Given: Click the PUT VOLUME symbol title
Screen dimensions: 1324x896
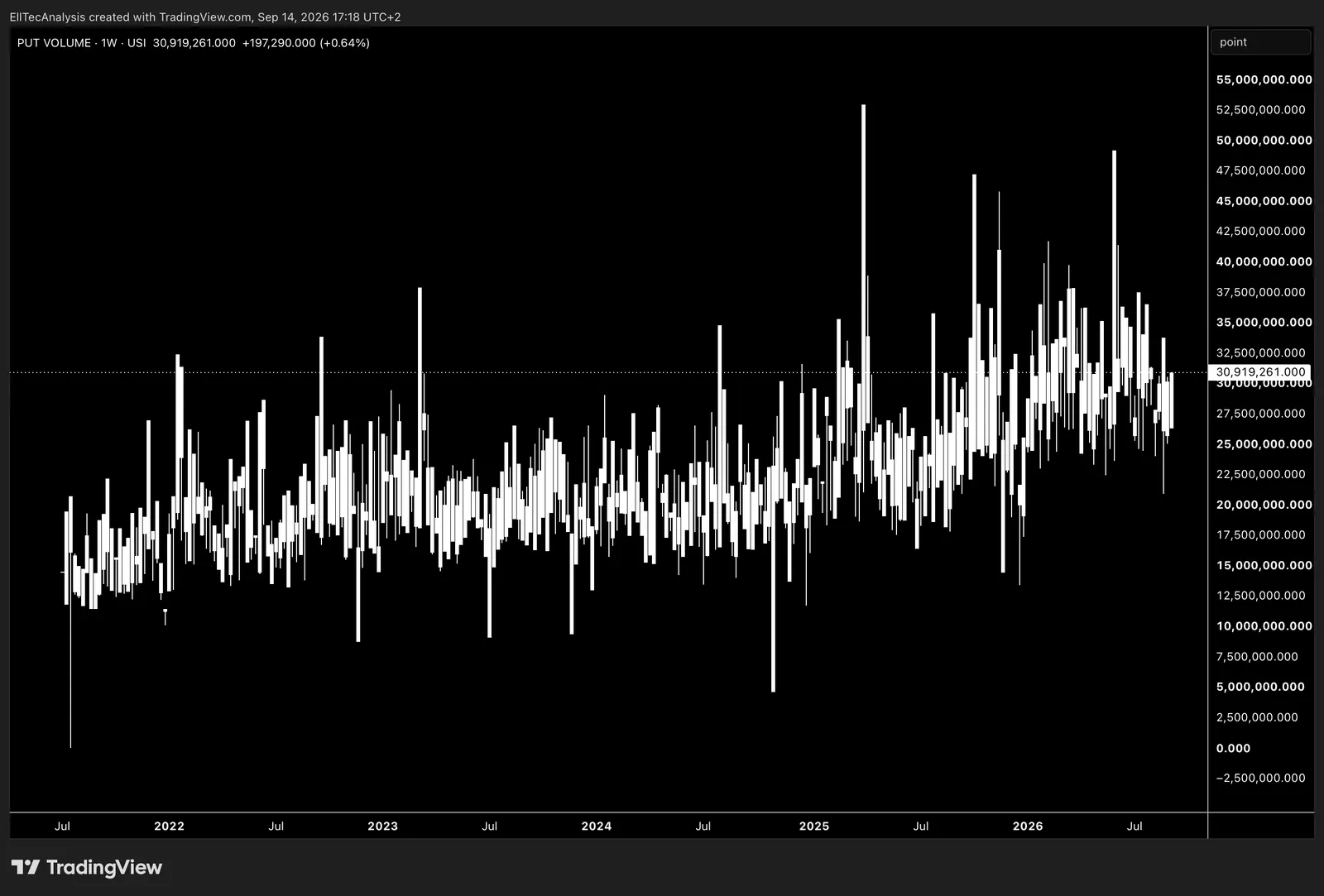Looking at the screenshot, I should pyautogui.click(x=54, y=43).
